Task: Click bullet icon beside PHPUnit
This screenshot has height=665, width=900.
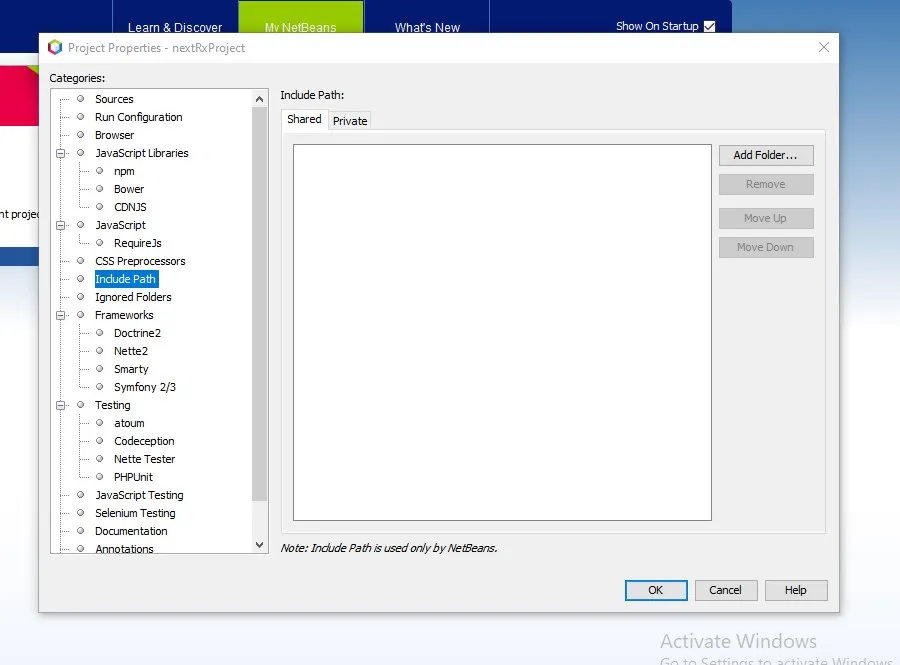Action: tap(99, 476)
